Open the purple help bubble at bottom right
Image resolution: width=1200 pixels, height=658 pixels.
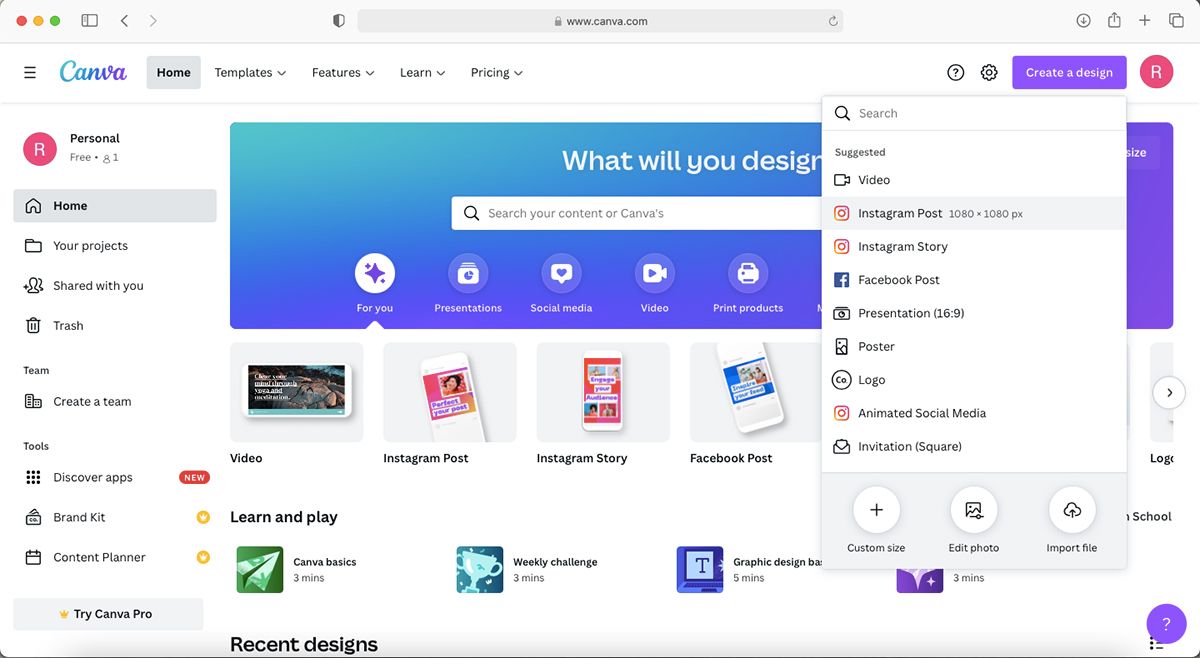[x=1166, y=623]
